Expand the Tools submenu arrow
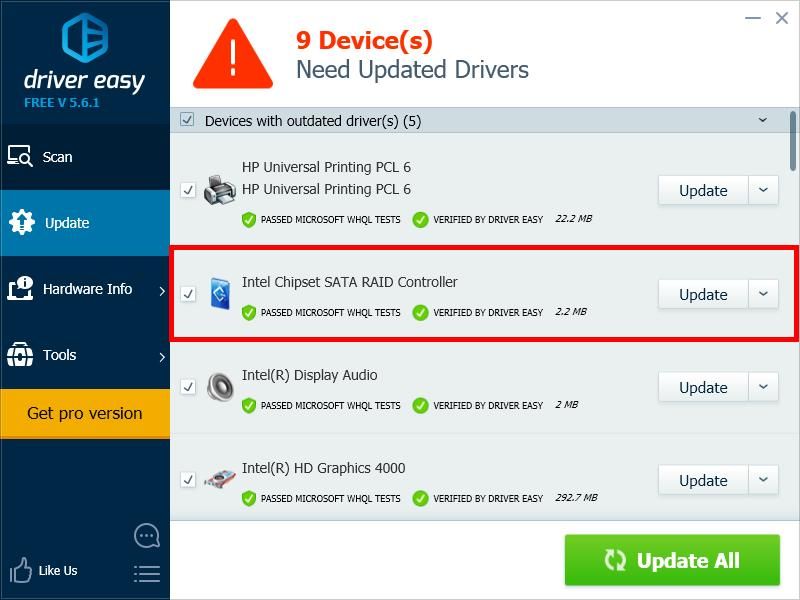 coord(162,357)
